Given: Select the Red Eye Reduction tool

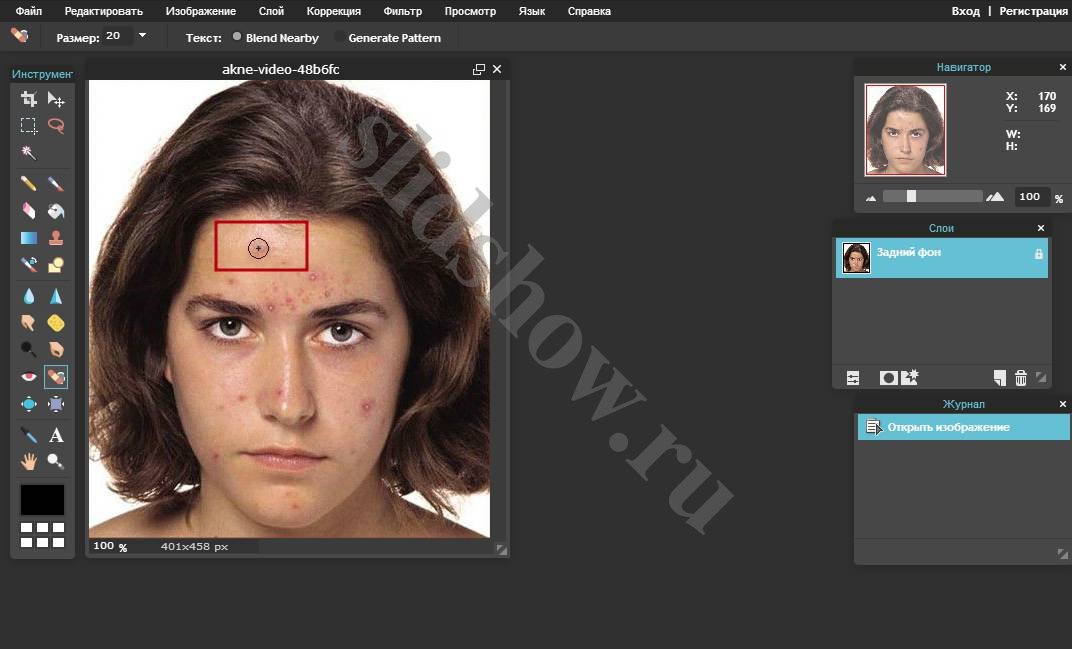Looking at the screenshot, I should 29,377.
